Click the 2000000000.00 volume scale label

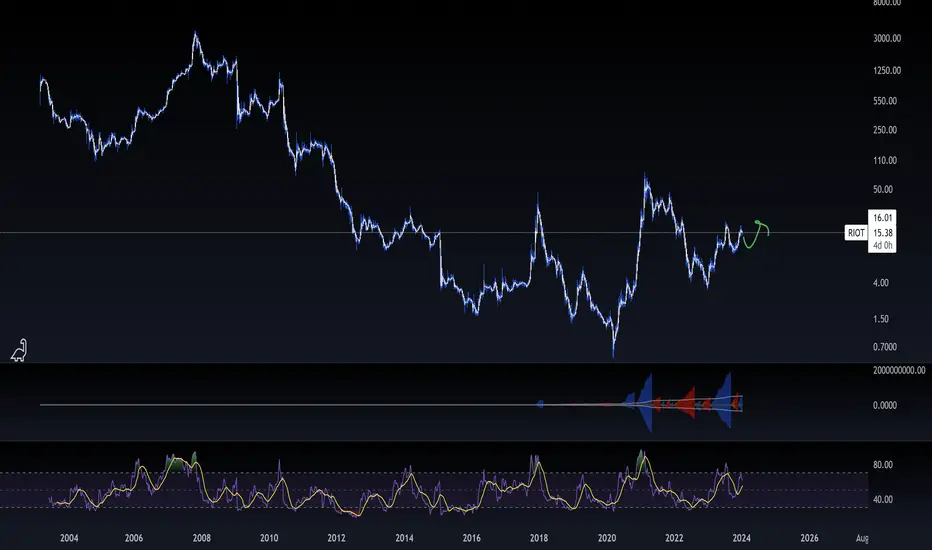coord(899,370)
